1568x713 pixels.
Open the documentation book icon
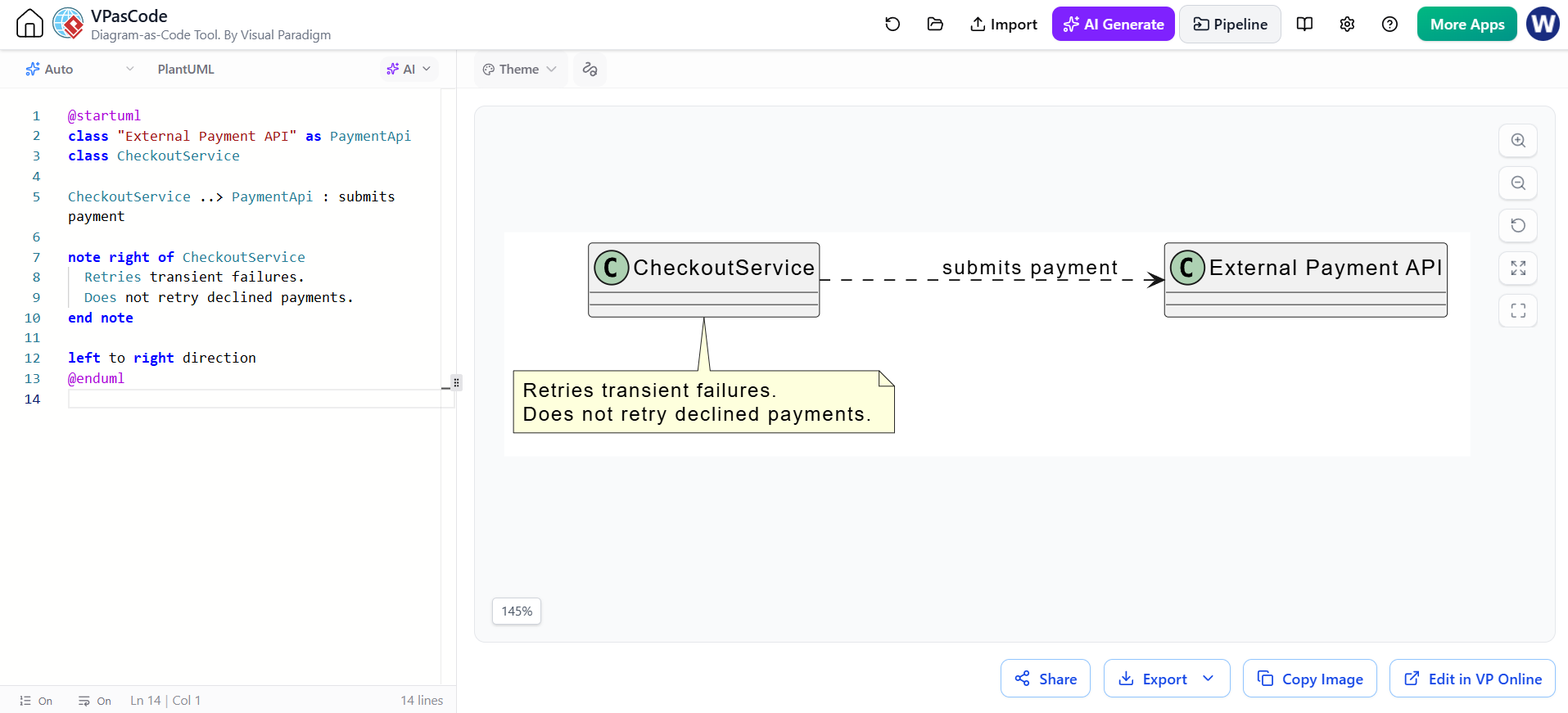pyautogui.click(x=1305, y=24)
